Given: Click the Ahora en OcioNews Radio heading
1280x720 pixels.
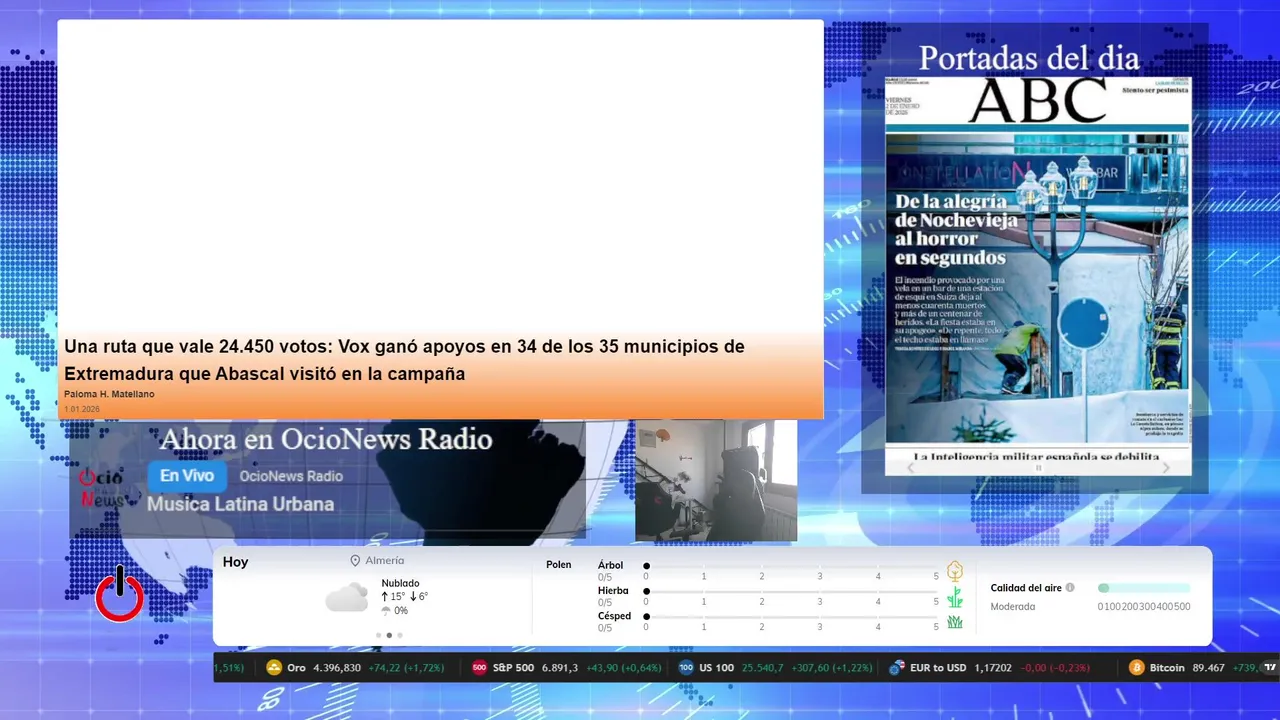Looking at the screenshot, I should (x=326, y=439).
